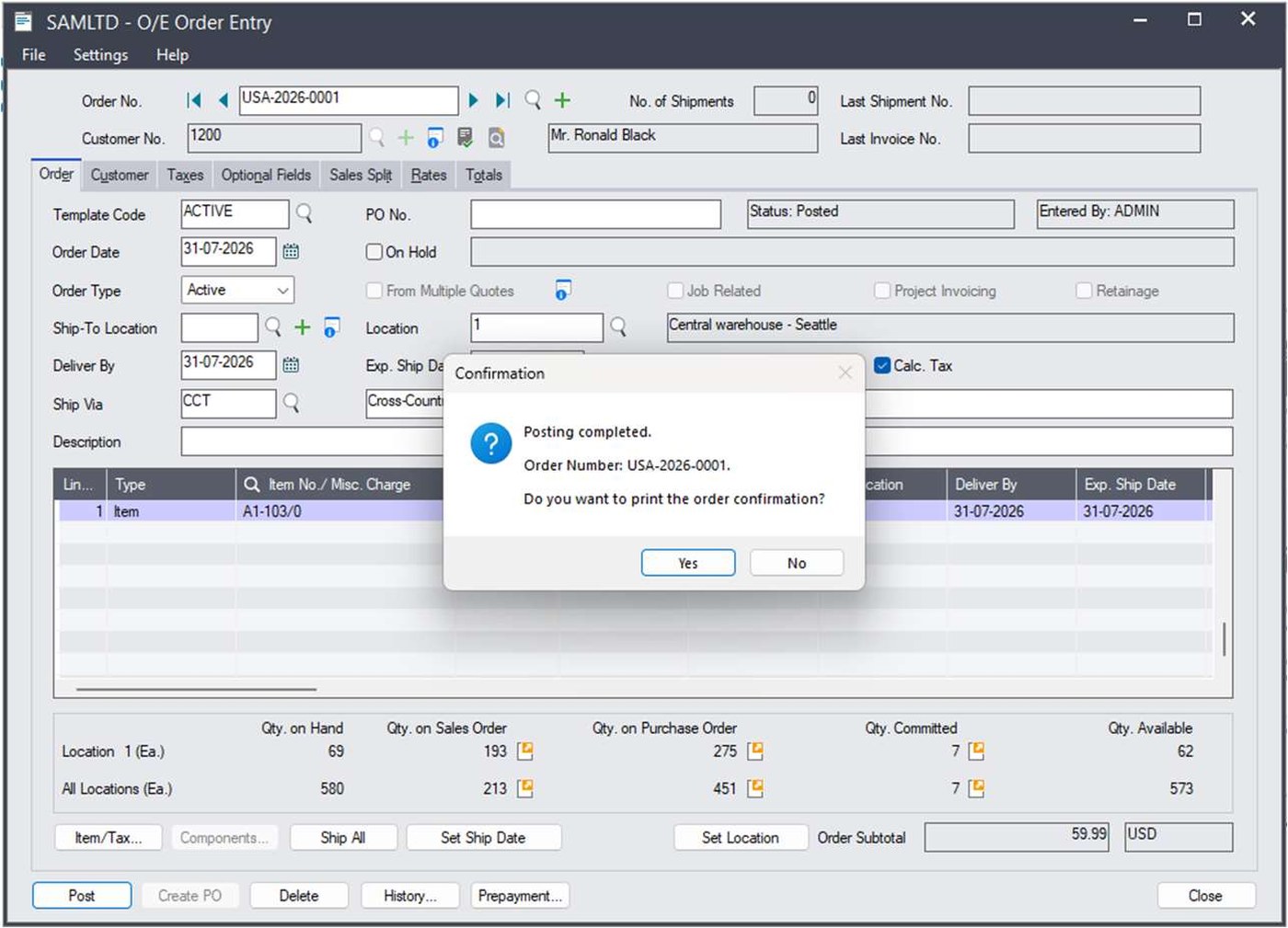
Task: Open the Help menu
Action: click(x=172, y=54)
